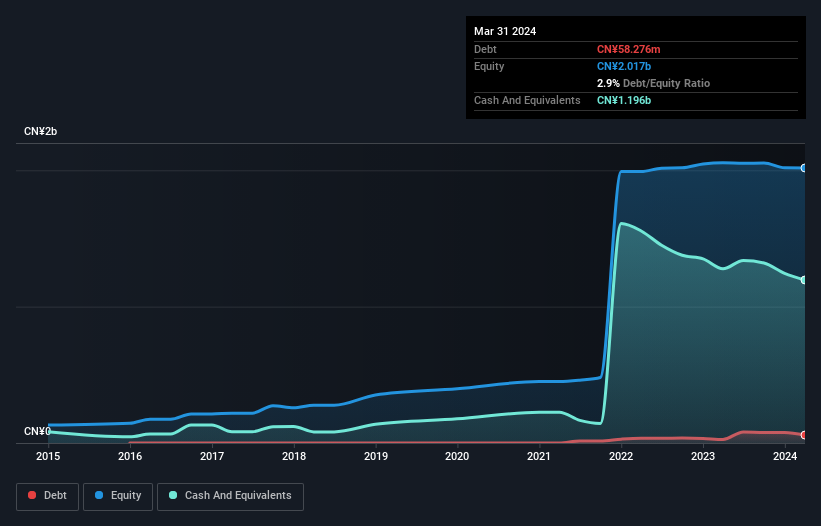The image size is (821, 526).
Task: Click the red Debt legend dot
Action: click(x=32, y=495)
